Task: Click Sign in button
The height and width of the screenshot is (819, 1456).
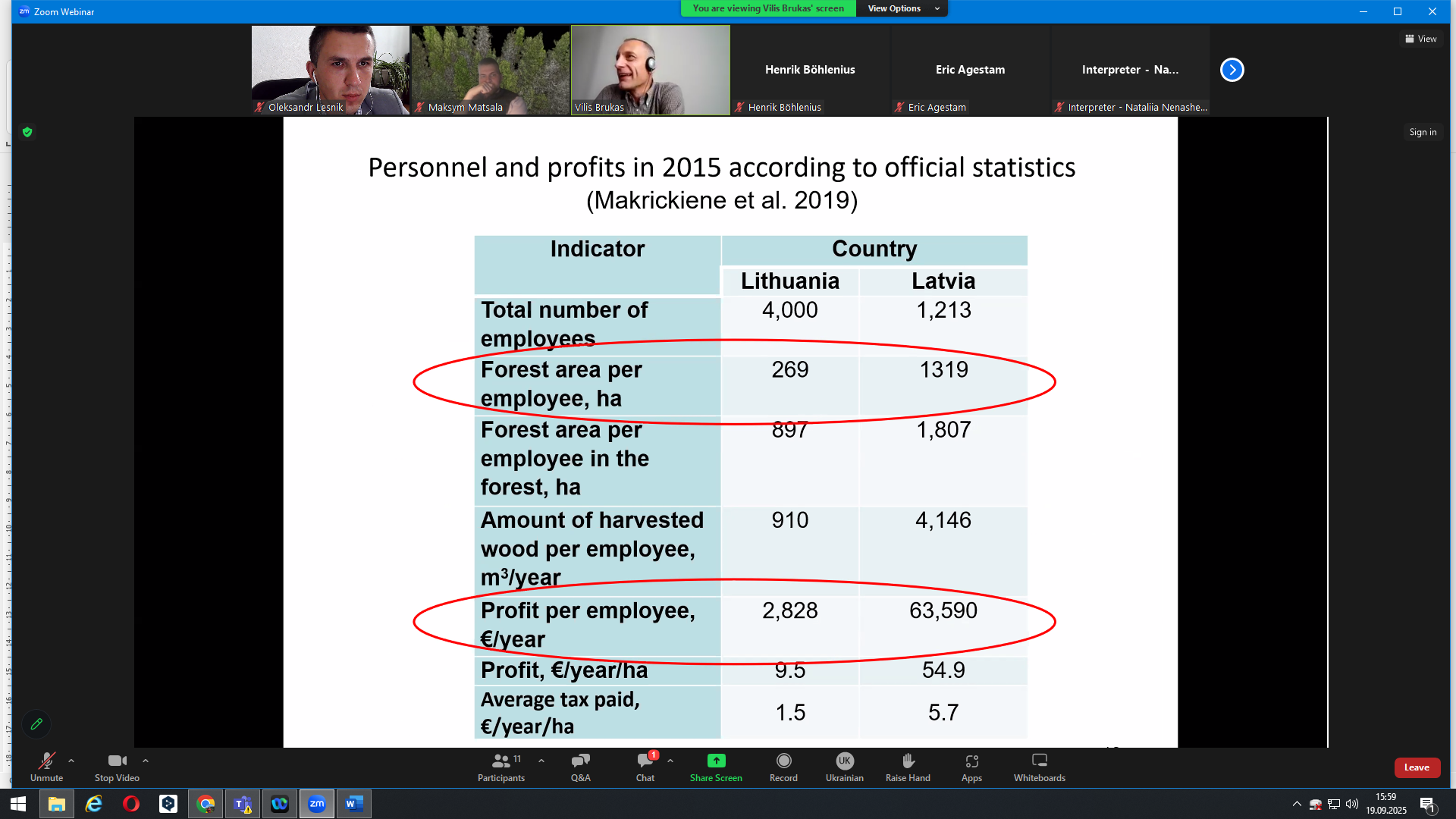Action: coord(1423,132)
